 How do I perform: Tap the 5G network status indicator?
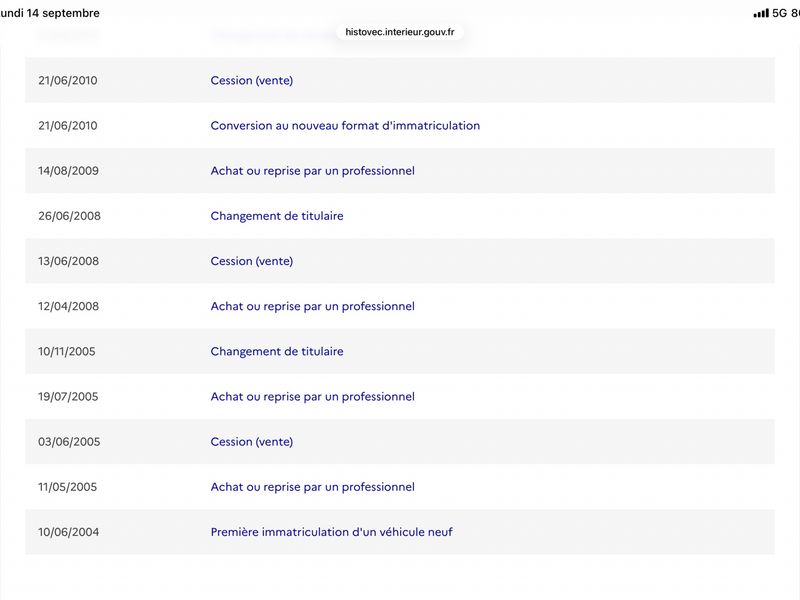[x=779, y=13]
